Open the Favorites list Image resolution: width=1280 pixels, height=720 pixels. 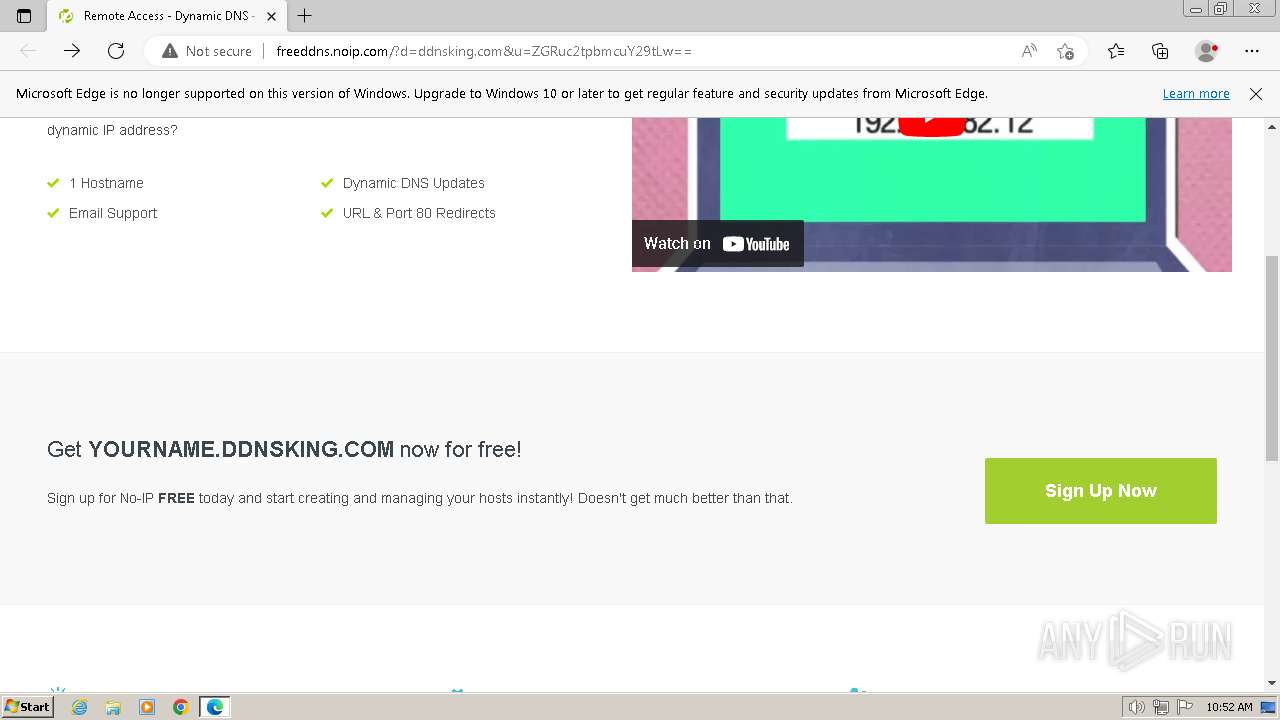click(1116, 51)
